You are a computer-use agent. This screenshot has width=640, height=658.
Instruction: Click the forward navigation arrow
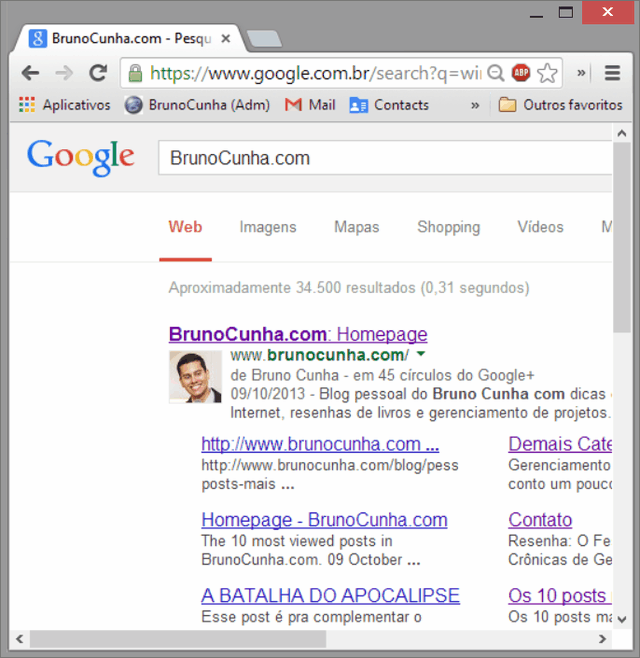click(x=64, y=73)
